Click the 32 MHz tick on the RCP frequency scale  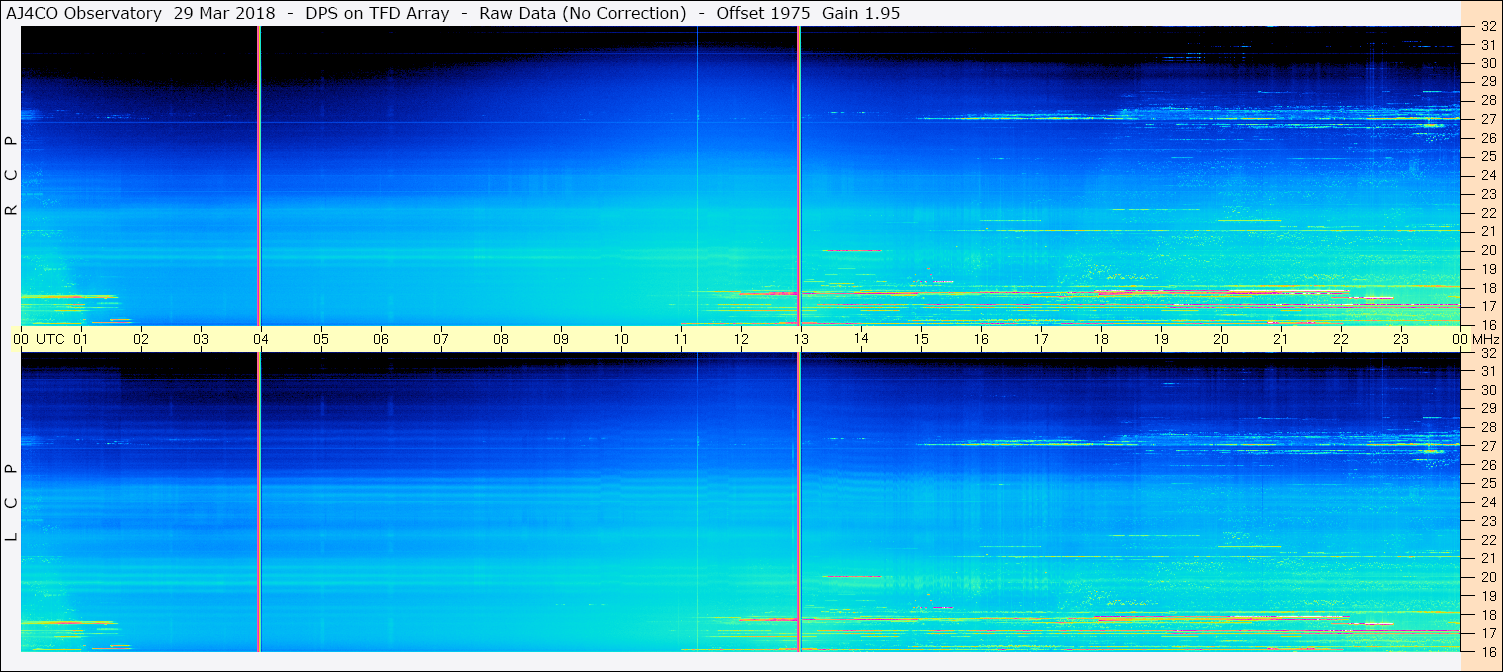click(x=1487, y=27)
